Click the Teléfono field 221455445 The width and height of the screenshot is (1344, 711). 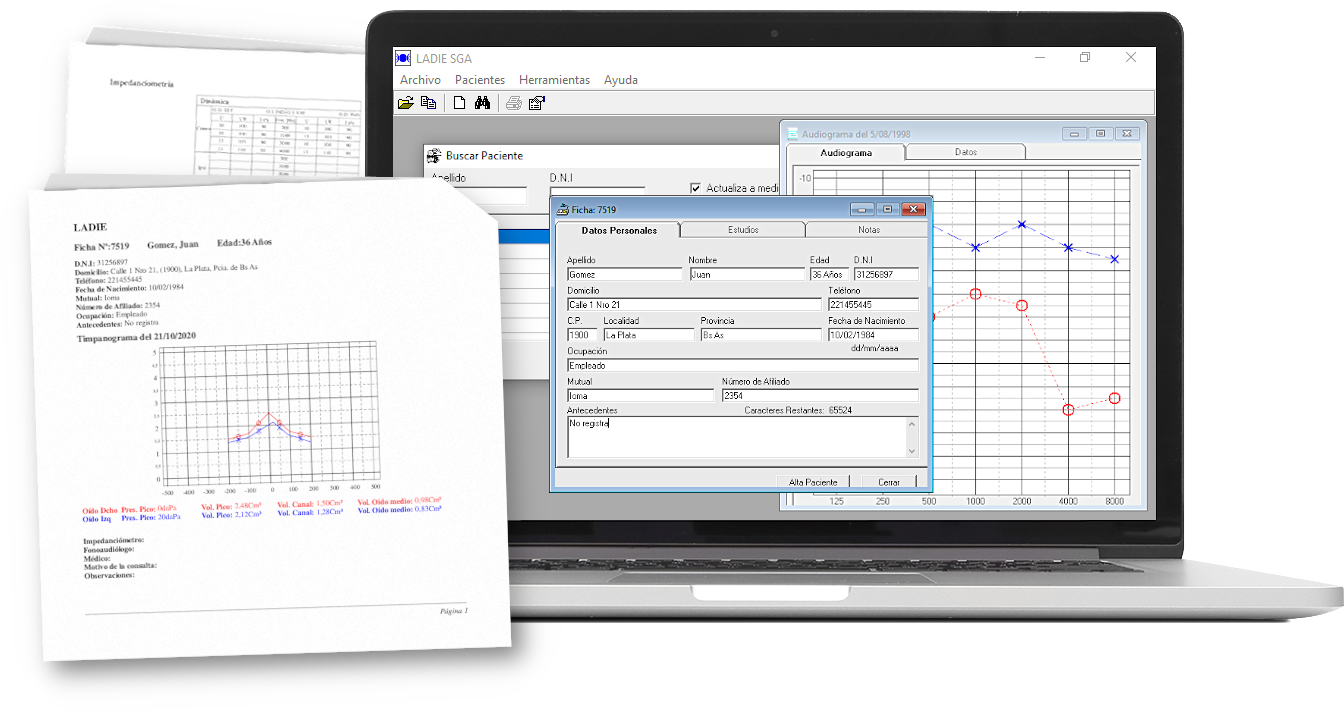873,304
